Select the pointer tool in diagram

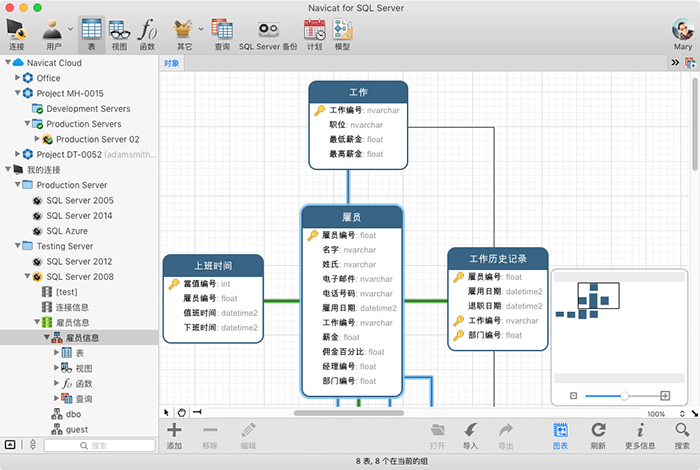pyautogui.click(x=167, y=412)
